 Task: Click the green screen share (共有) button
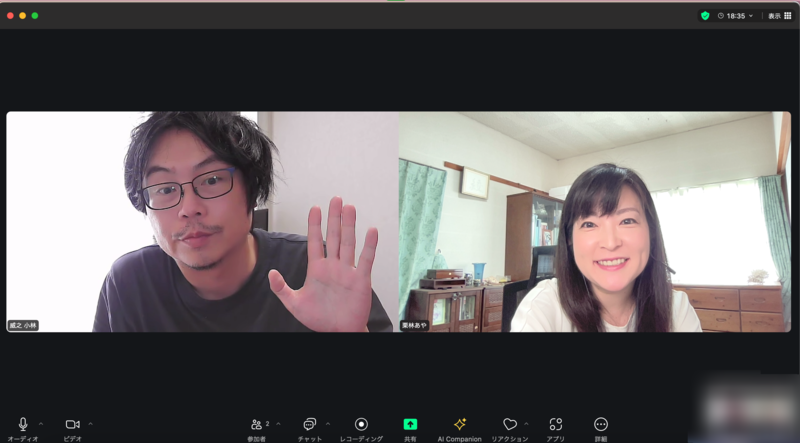[410, 425]
